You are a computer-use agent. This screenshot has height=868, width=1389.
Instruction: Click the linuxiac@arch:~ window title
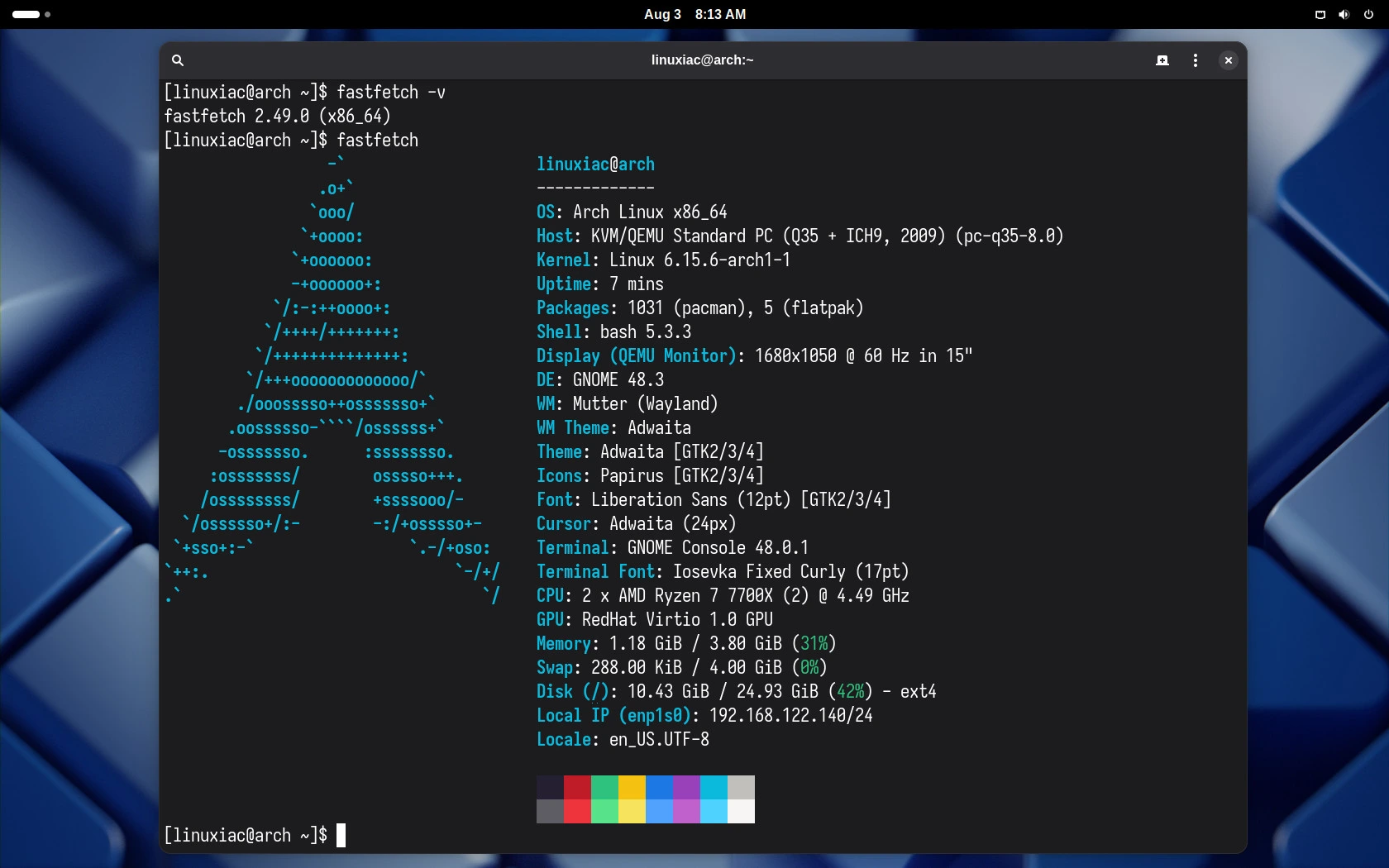click(x=702, y=60)
